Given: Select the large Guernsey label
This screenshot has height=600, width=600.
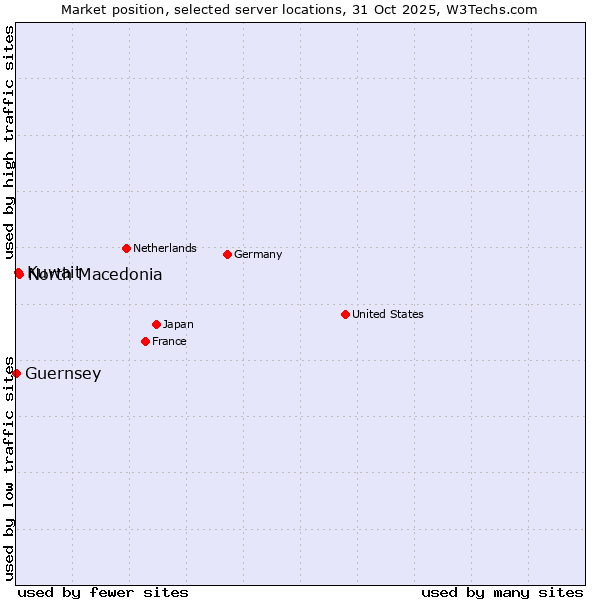Looking at the screenshot, I should (63, 374).
